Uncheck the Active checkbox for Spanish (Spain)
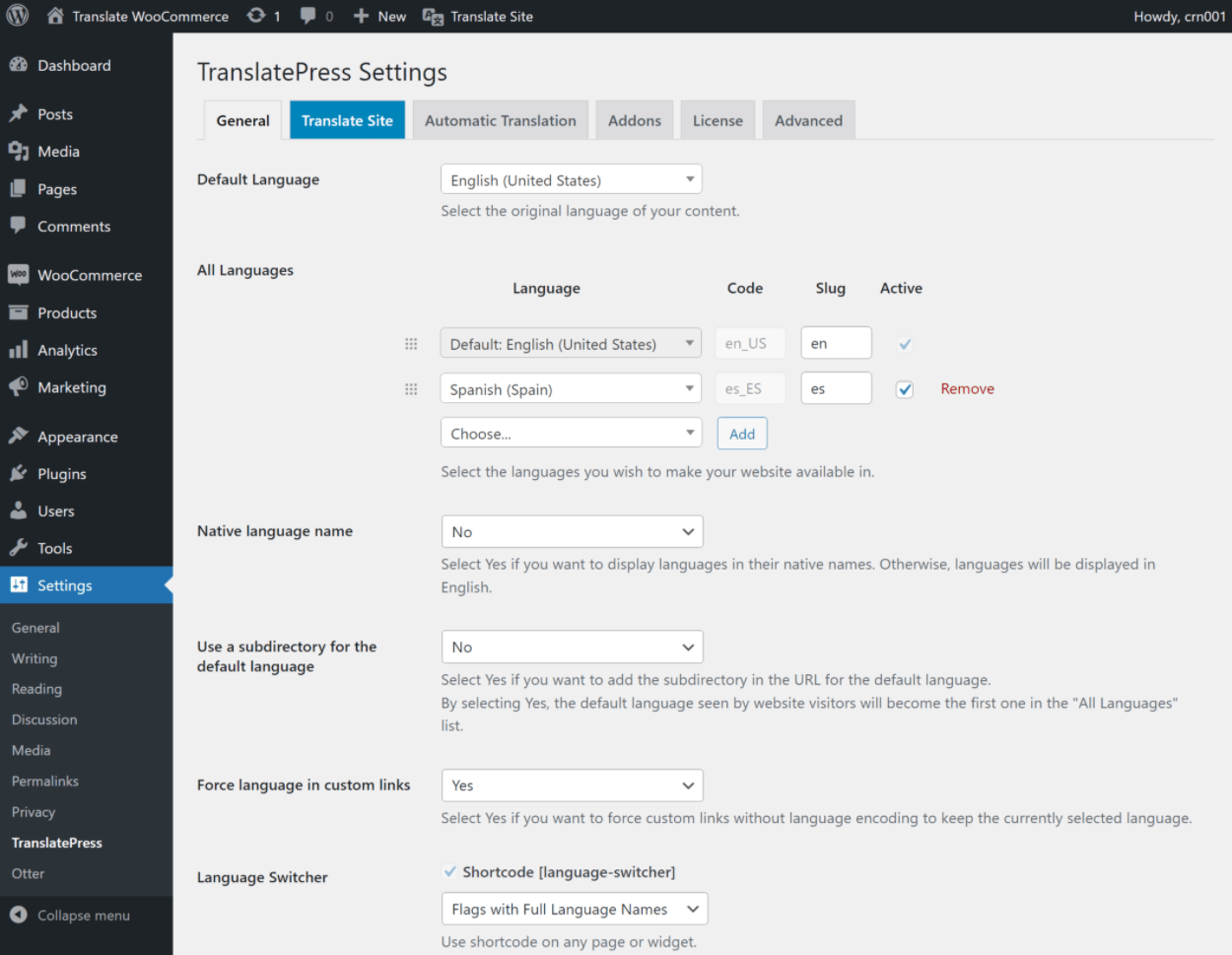The image size is (1232, 955). coord(904,388)
